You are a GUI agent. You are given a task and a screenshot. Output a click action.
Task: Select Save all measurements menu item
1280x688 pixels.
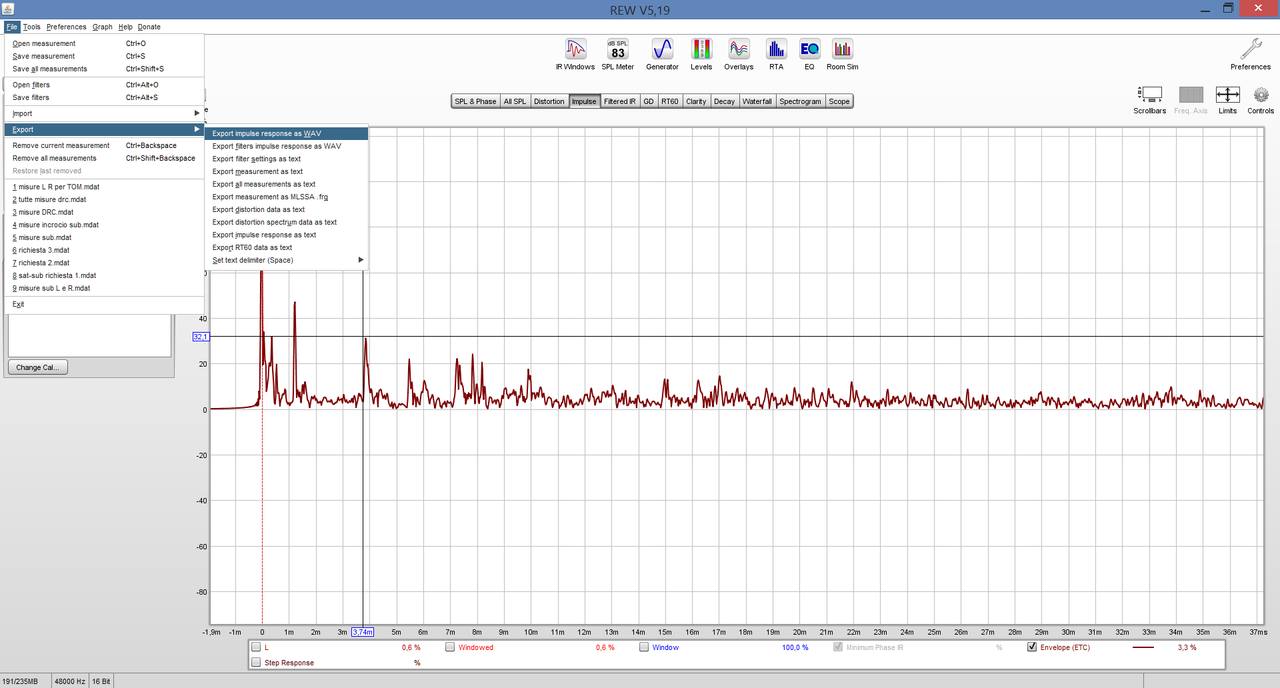coord(104,69)
